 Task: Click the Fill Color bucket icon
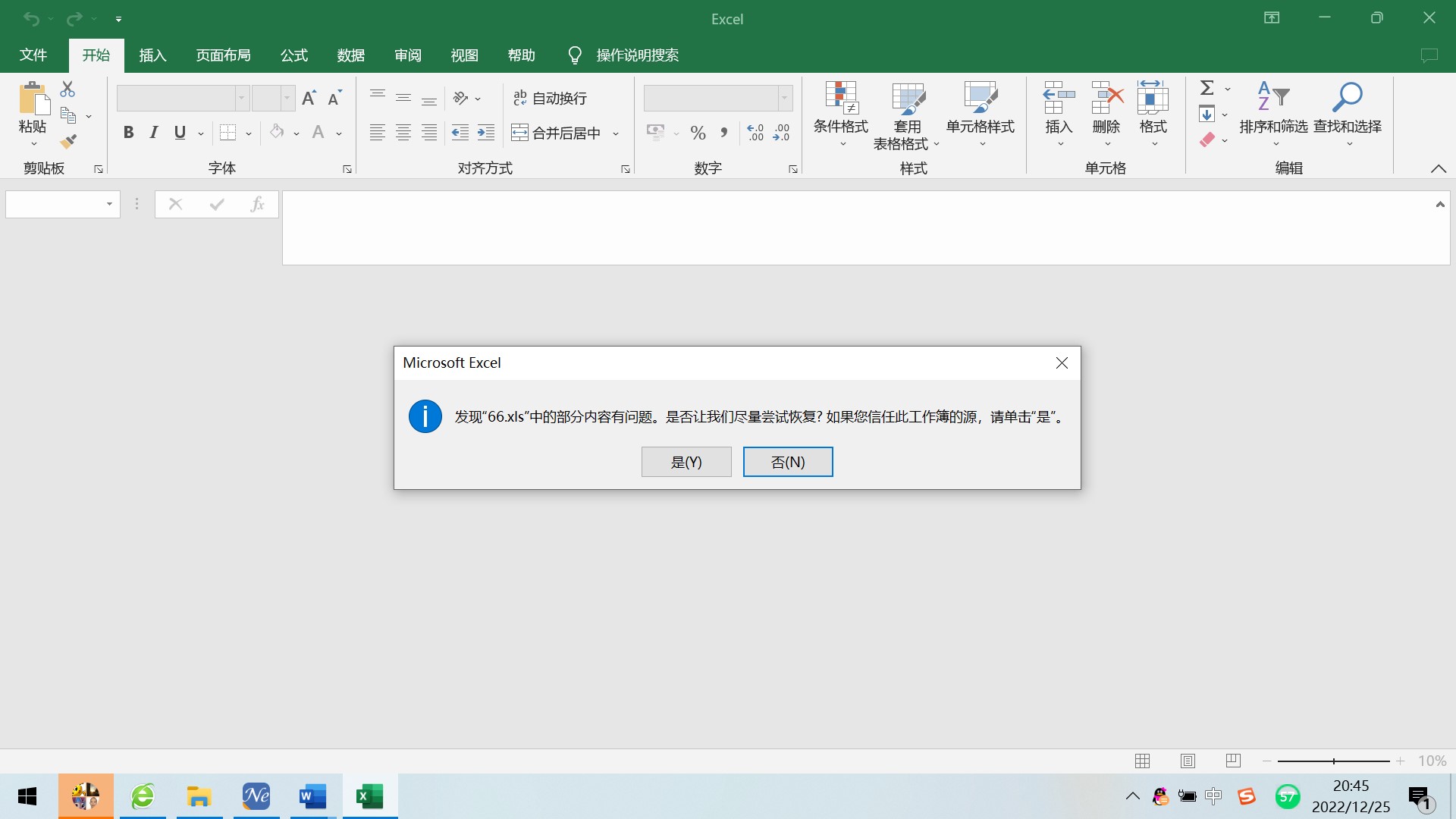click(x=277, y=133)
